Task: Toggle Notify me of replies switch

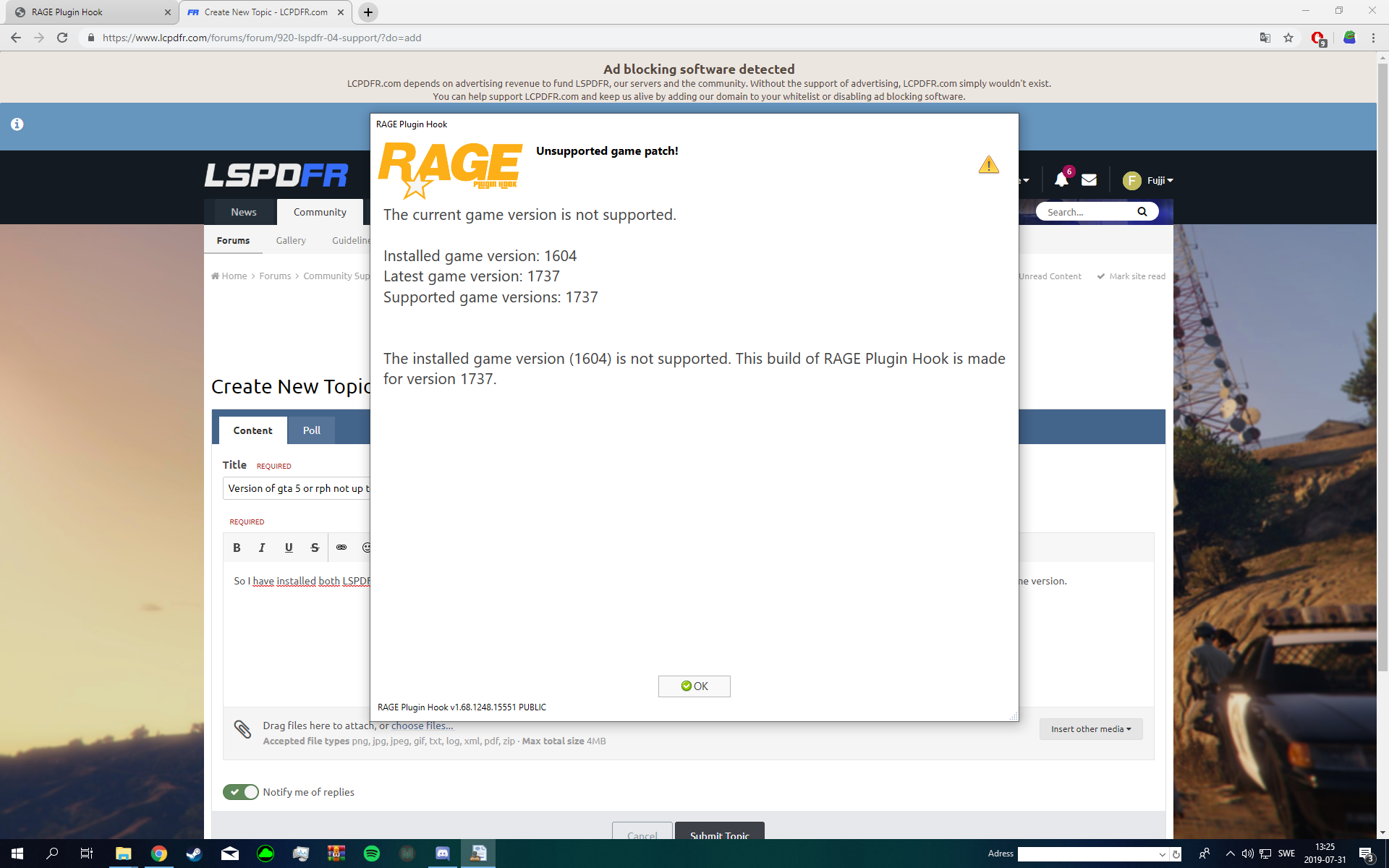Action: tap(241, 792)
